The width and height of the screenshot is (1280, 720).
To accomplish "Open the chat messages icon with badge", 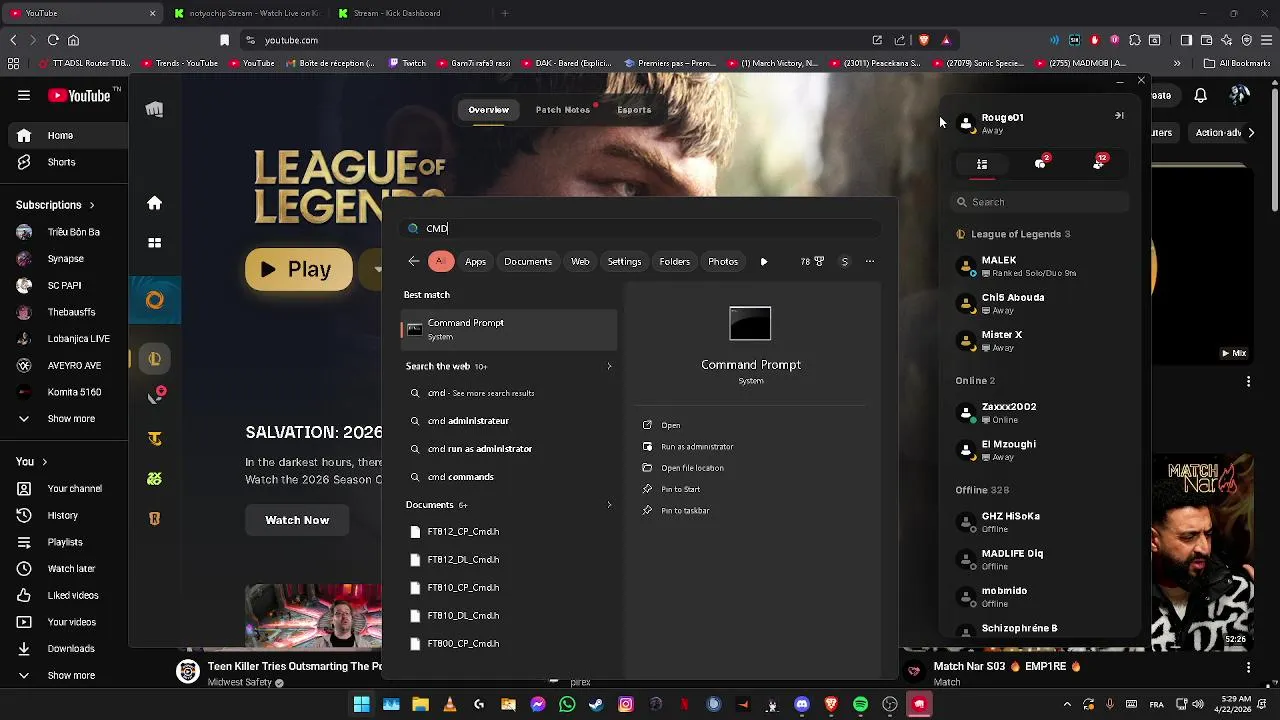I will coord(1040,164).
